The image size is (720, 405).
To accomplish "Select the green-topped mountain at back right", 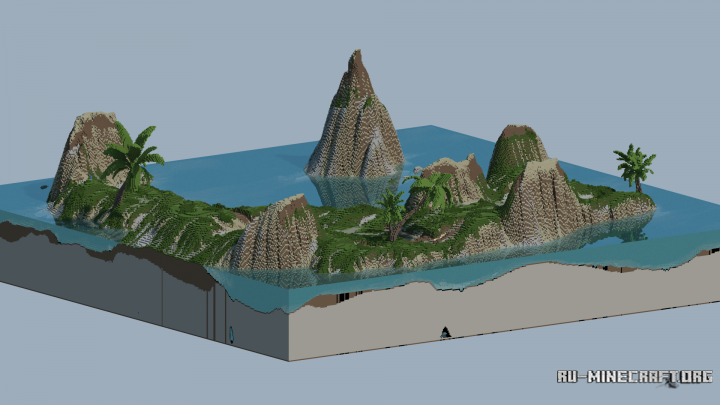I will pyautogui.click(x=516, y=150).
